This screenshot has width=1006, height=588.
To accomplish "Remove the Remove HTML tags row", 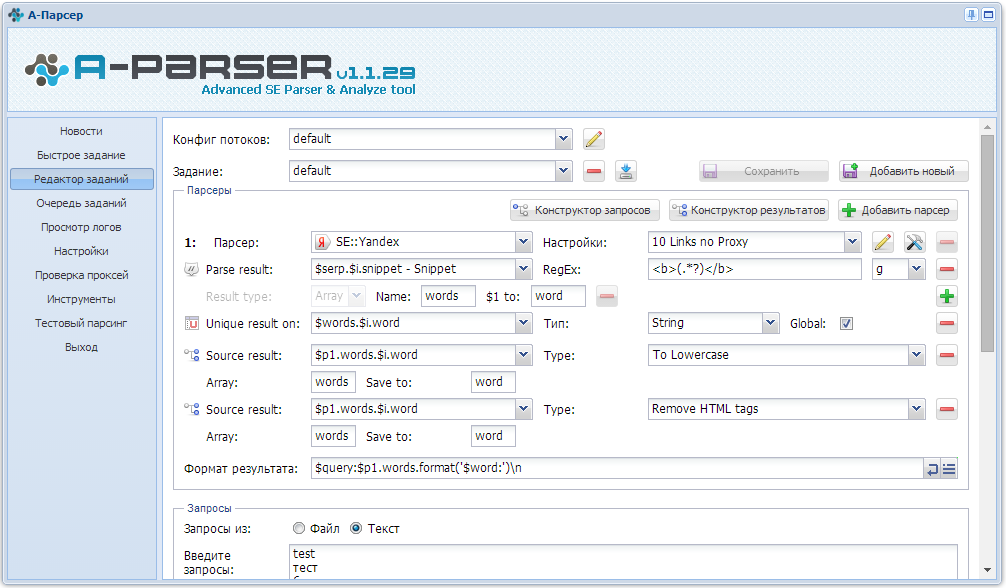I will pos(946,409).
